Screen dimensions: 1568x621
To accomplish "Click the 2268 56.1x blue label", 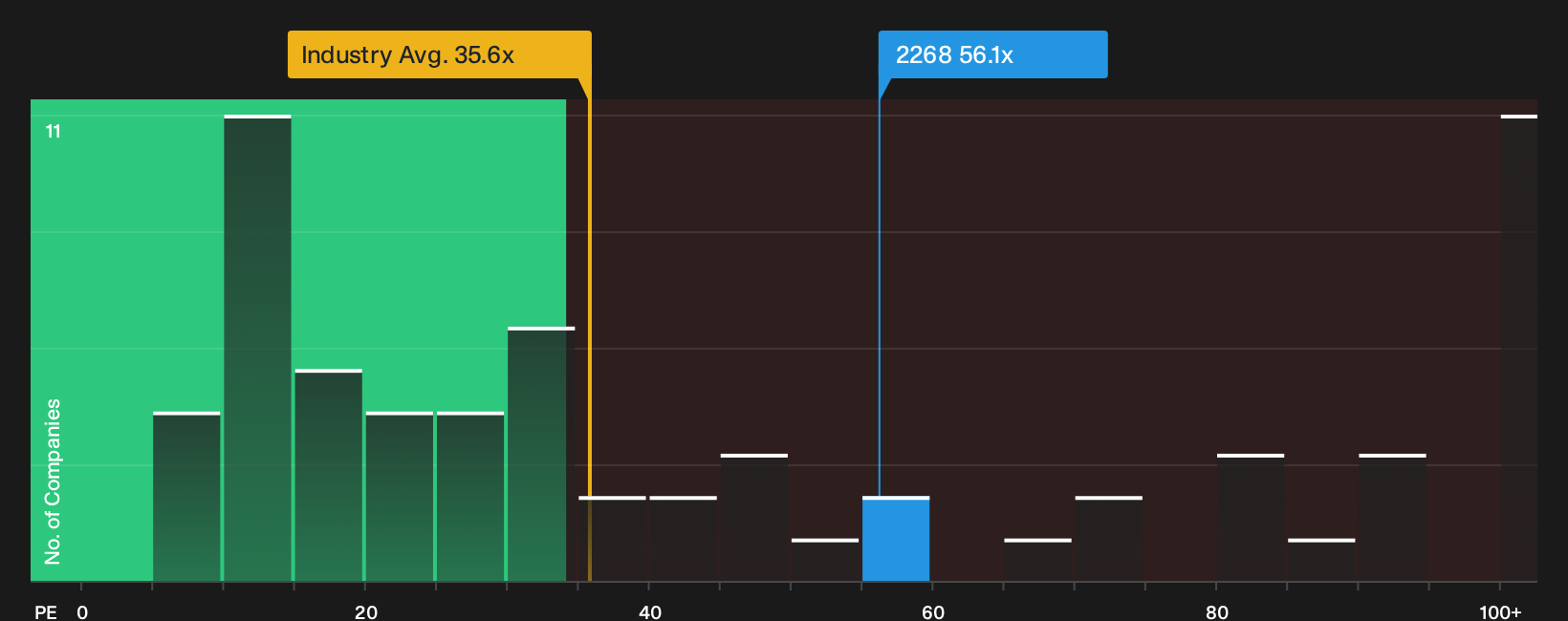I will 992,54.
